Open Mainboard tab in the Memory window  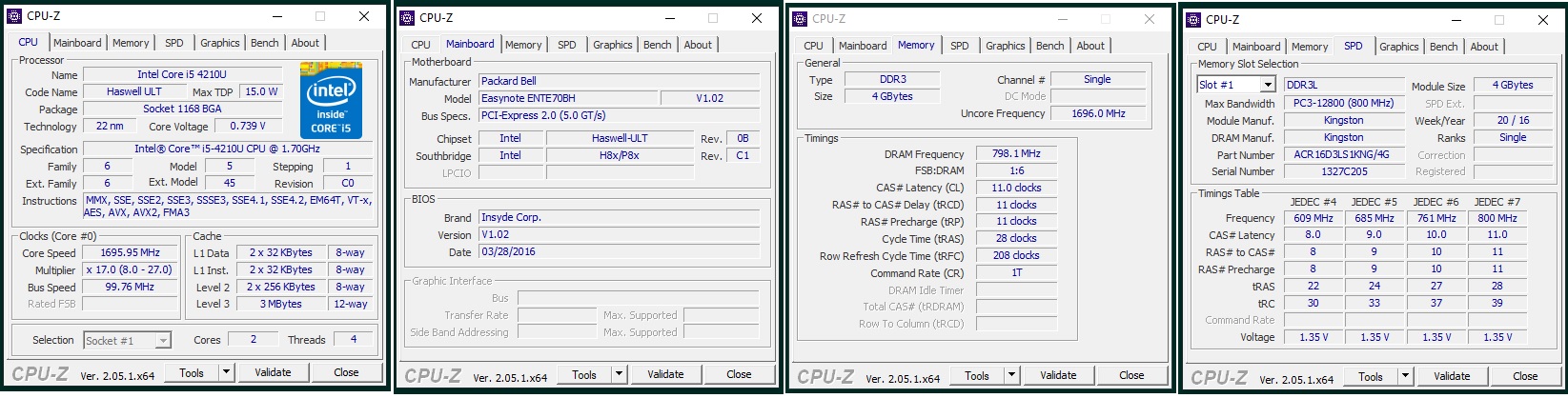[863, 46]
